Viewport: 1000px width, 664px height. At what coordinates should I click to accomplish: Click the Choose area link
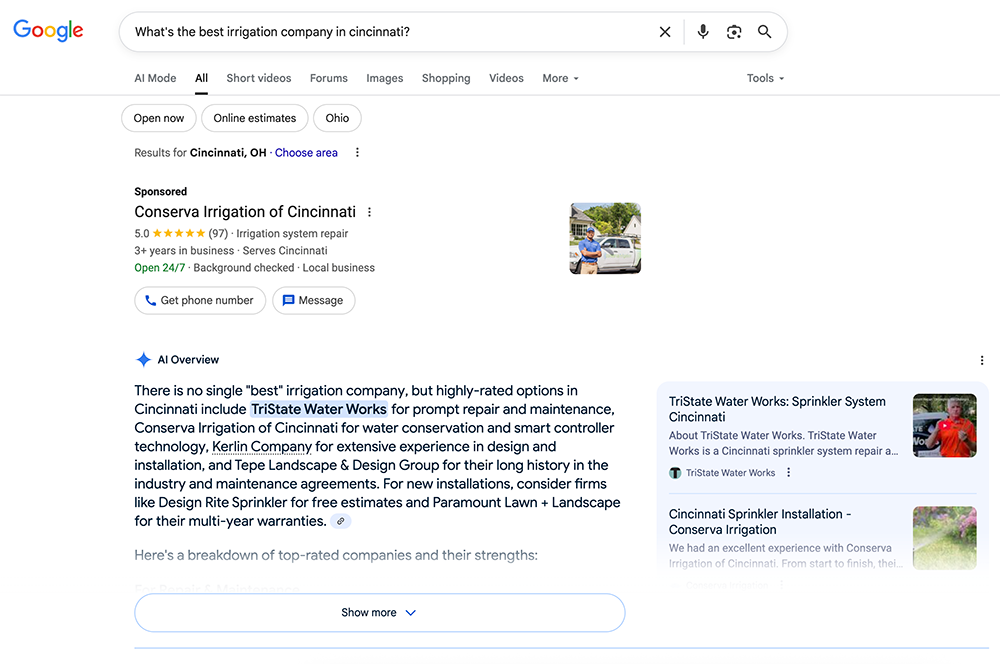[x=306, y=152]
